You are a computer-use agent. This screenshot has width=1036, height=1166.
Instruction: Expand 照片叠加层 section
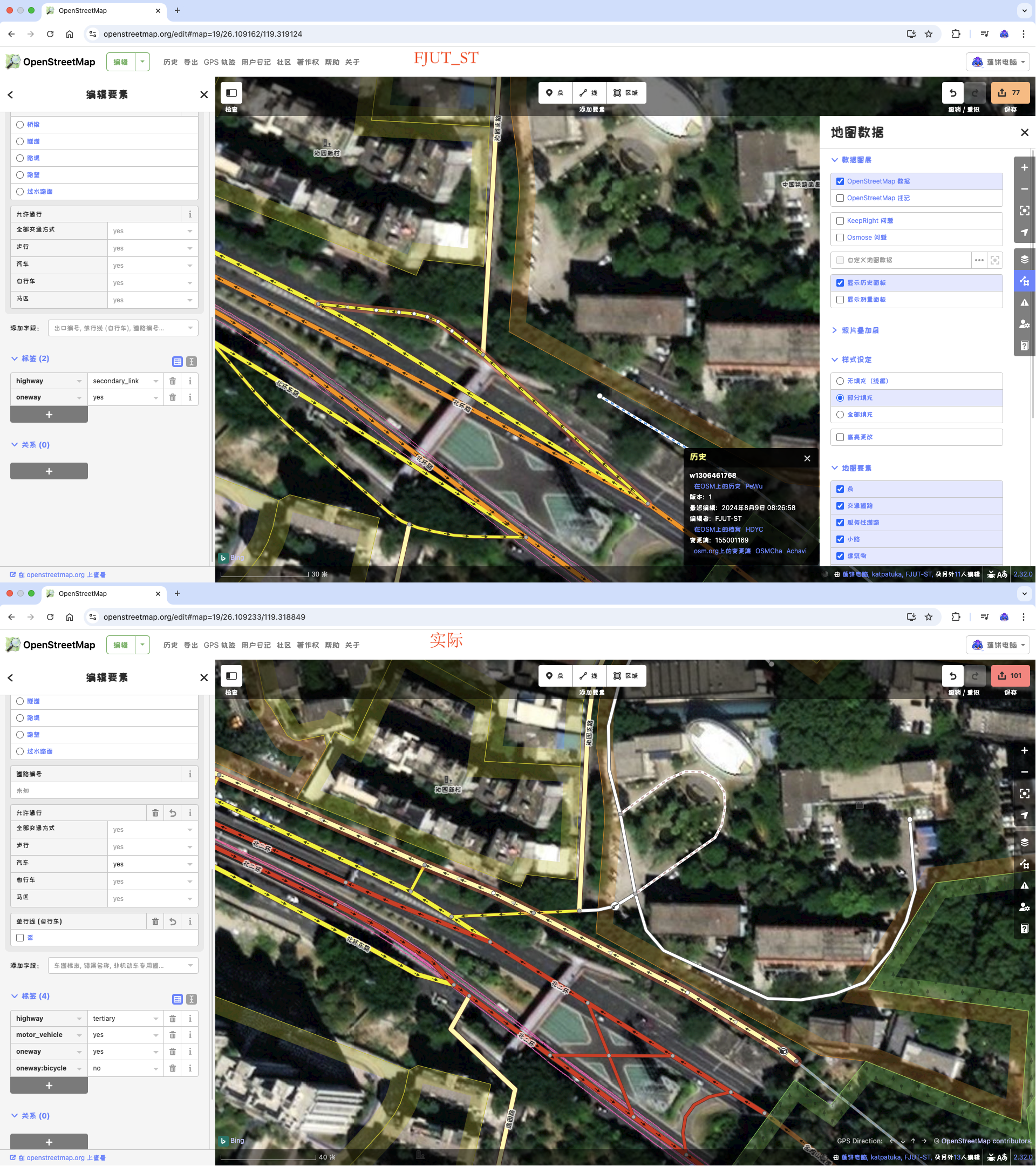point(855,331)
